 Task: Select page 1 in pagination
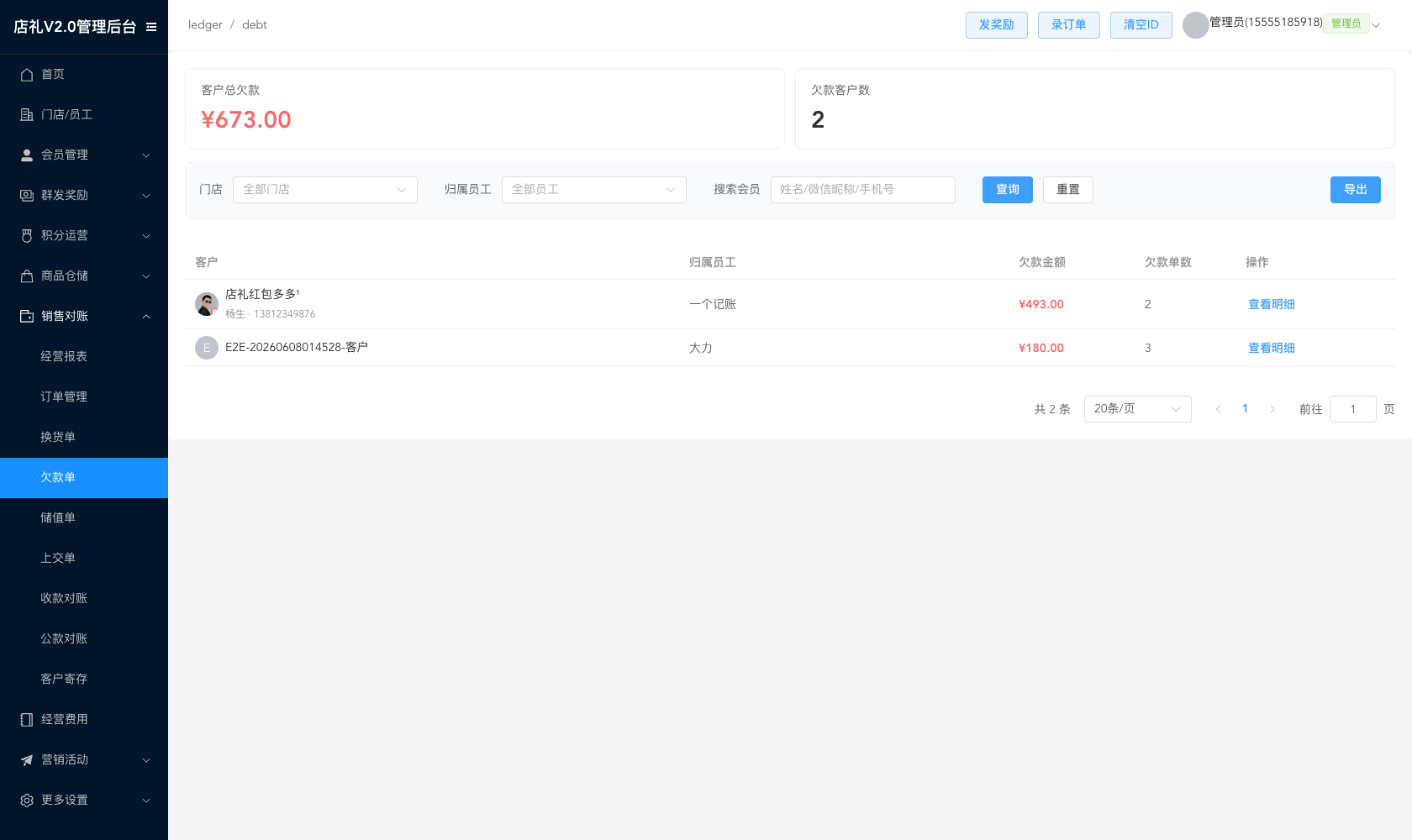[1246, 409]
